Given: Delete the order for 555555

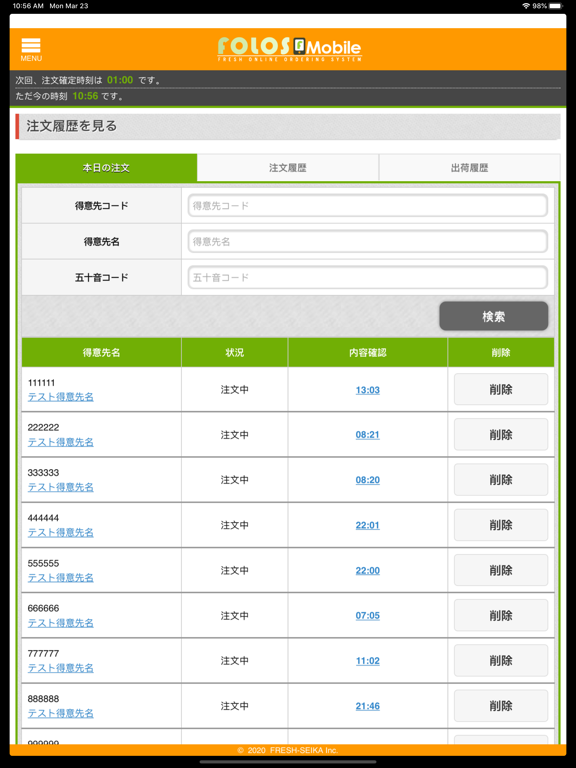Looking at the screenshot, I should 501,570.
